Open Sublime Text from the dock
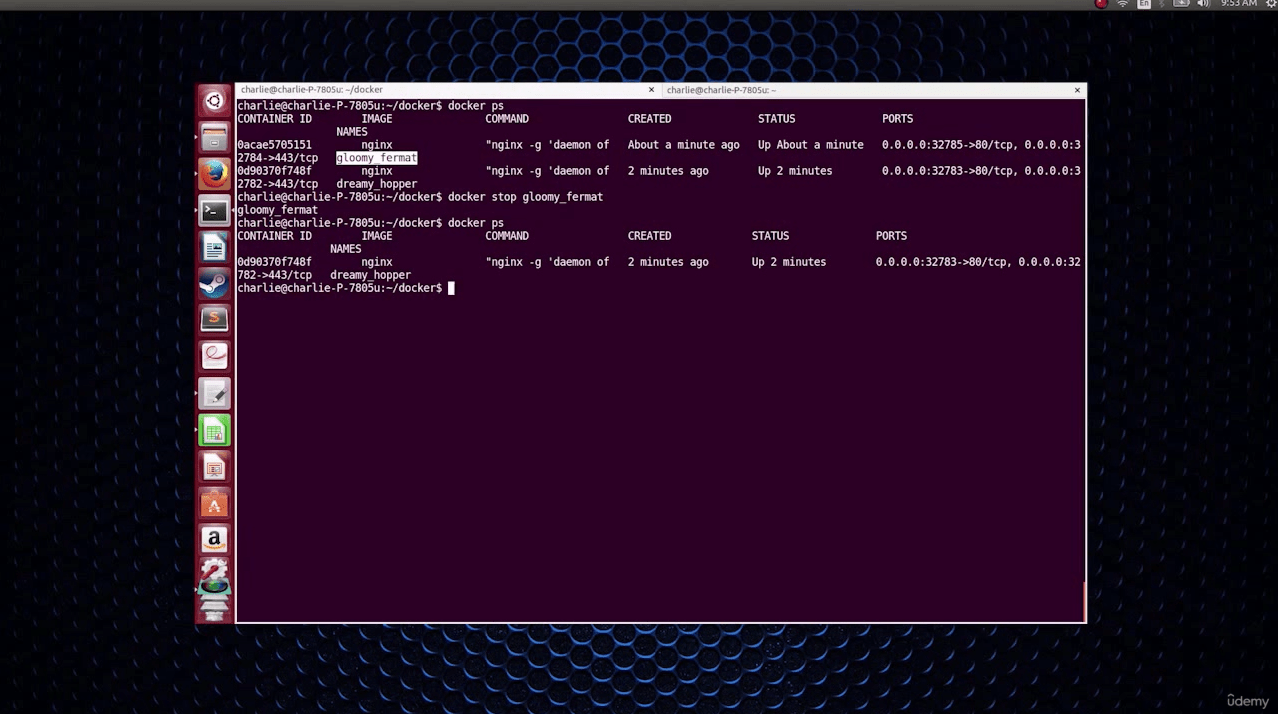The width and height of the screenshot is (1278, 714). (214, 320)
